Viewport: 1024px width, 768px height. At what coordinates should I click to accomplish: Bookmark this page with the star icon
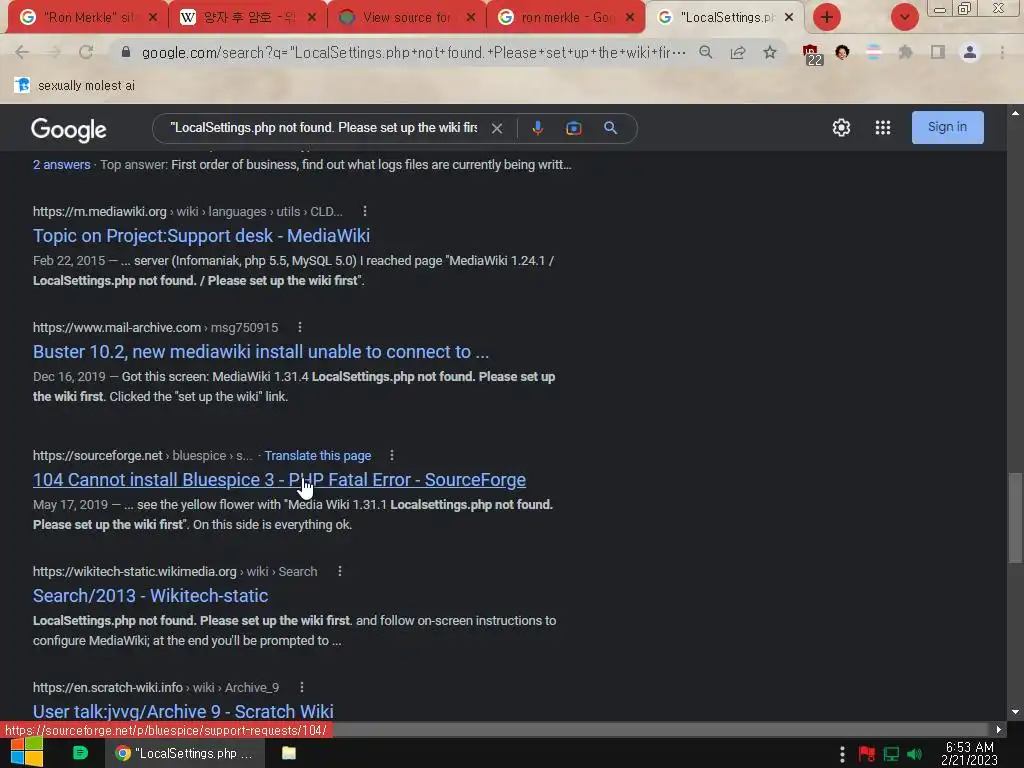pyautogui.click(x=770, y=52)
